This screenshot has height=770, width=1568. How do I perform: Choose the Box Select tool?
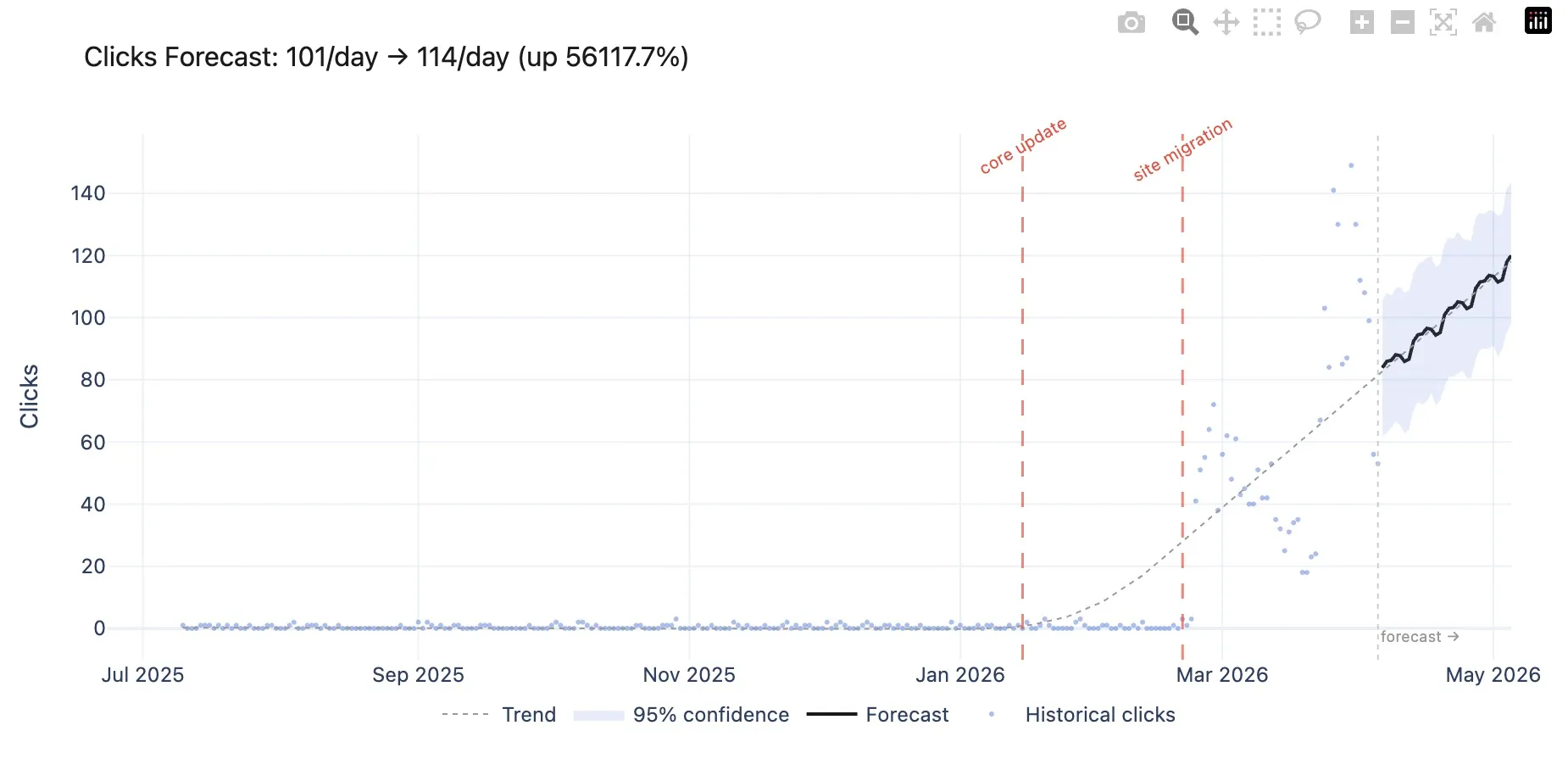[x=1266, y=22]
